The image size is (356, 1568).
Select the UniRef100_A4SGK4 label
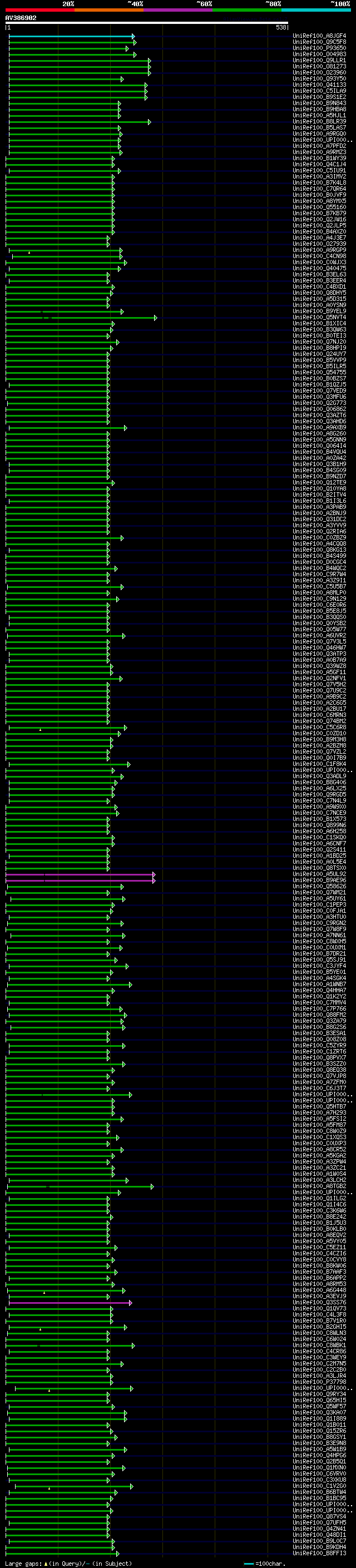(x=319, y=978)
